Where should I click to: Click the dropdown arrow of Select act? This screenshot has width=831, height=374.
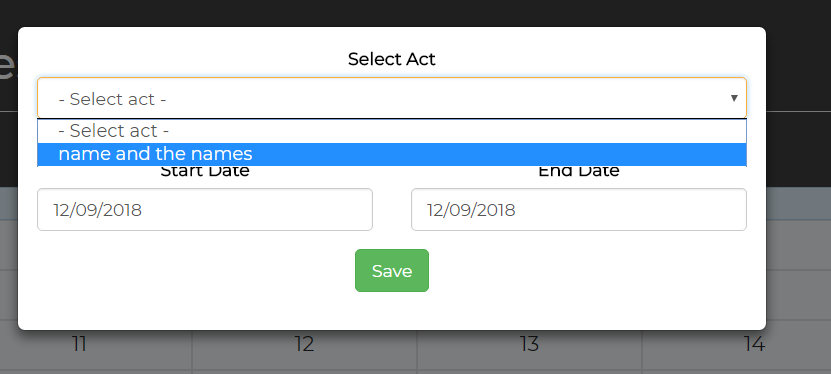(734, 99)
